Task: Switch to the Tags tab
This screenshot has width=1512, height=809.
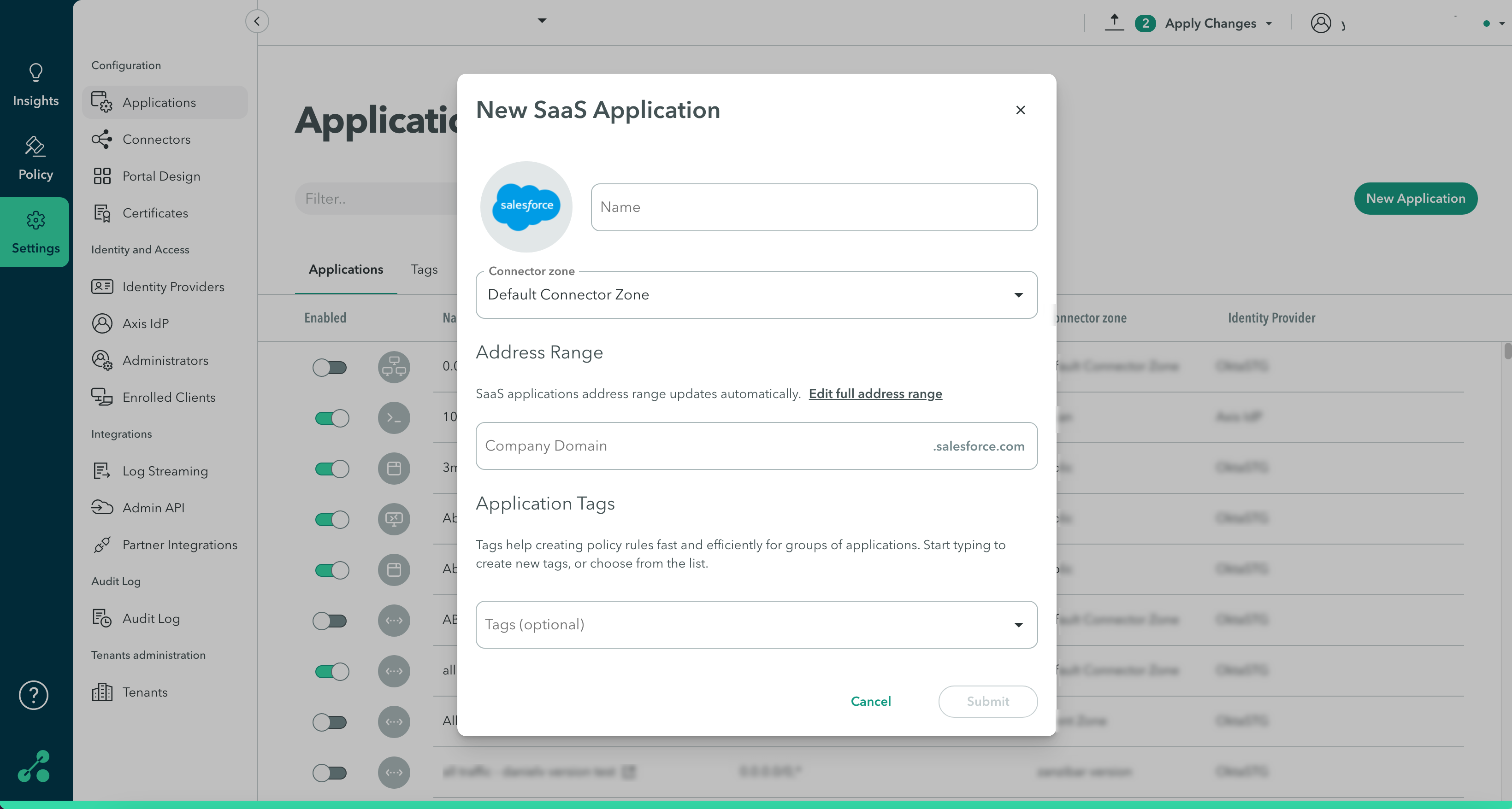Action: point(424,269)
